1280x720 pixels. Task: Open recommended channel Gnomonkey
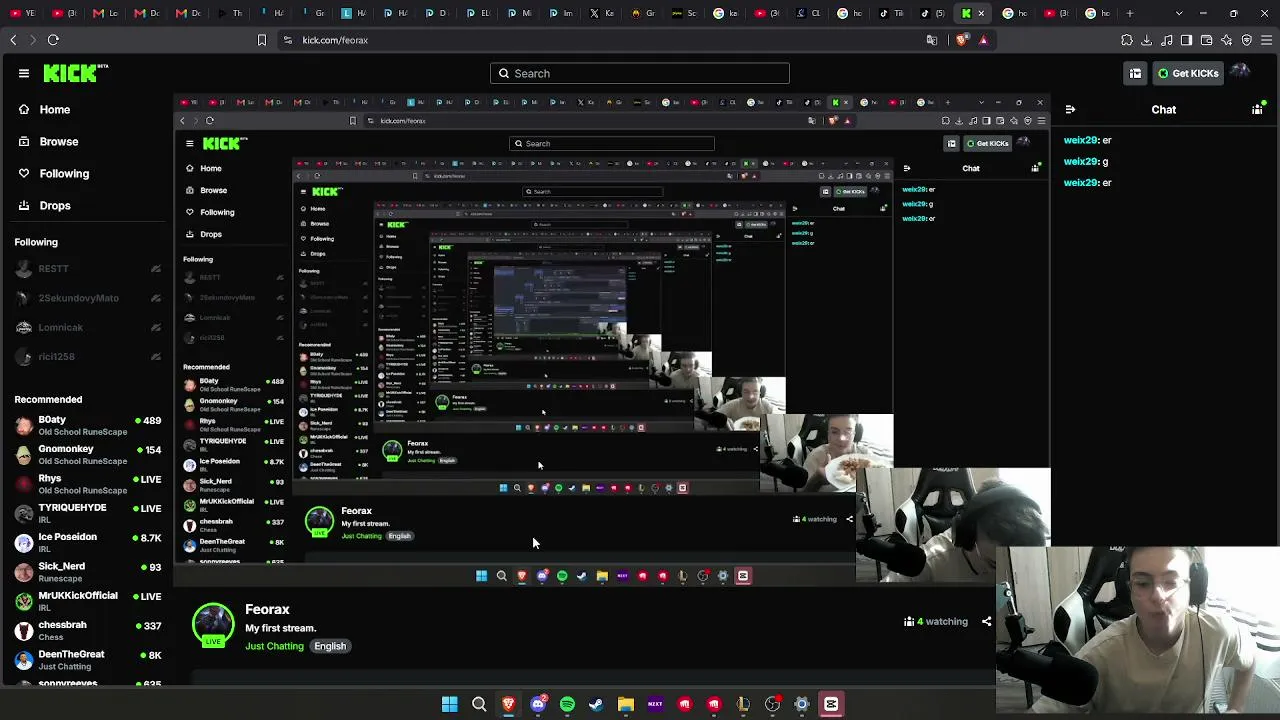87,455
